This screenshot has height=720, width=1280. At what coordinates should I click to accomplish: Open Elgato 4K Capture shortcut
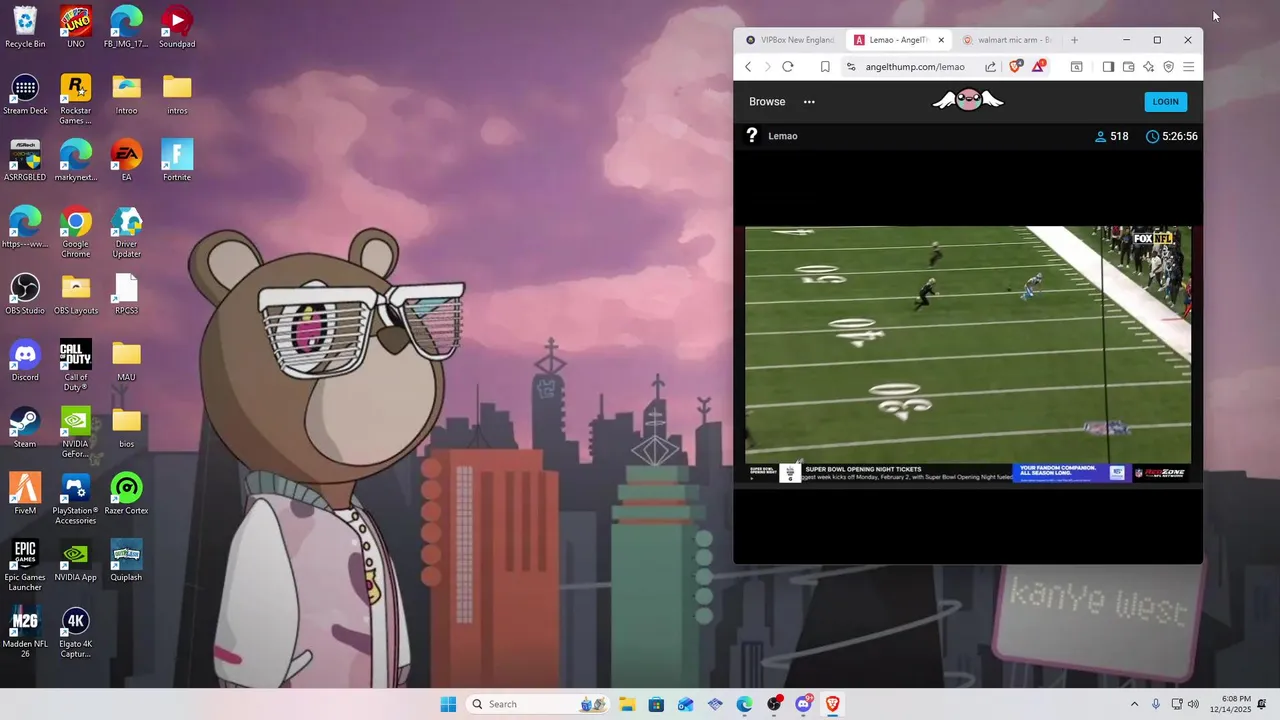click(x=76, y=632)
